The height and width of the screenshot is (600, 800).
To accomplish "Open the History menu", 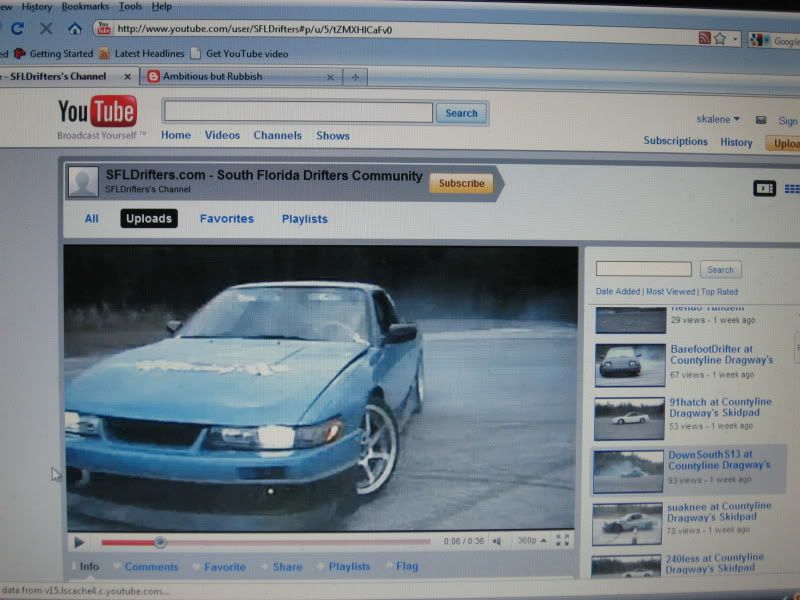I will [36, 7].
